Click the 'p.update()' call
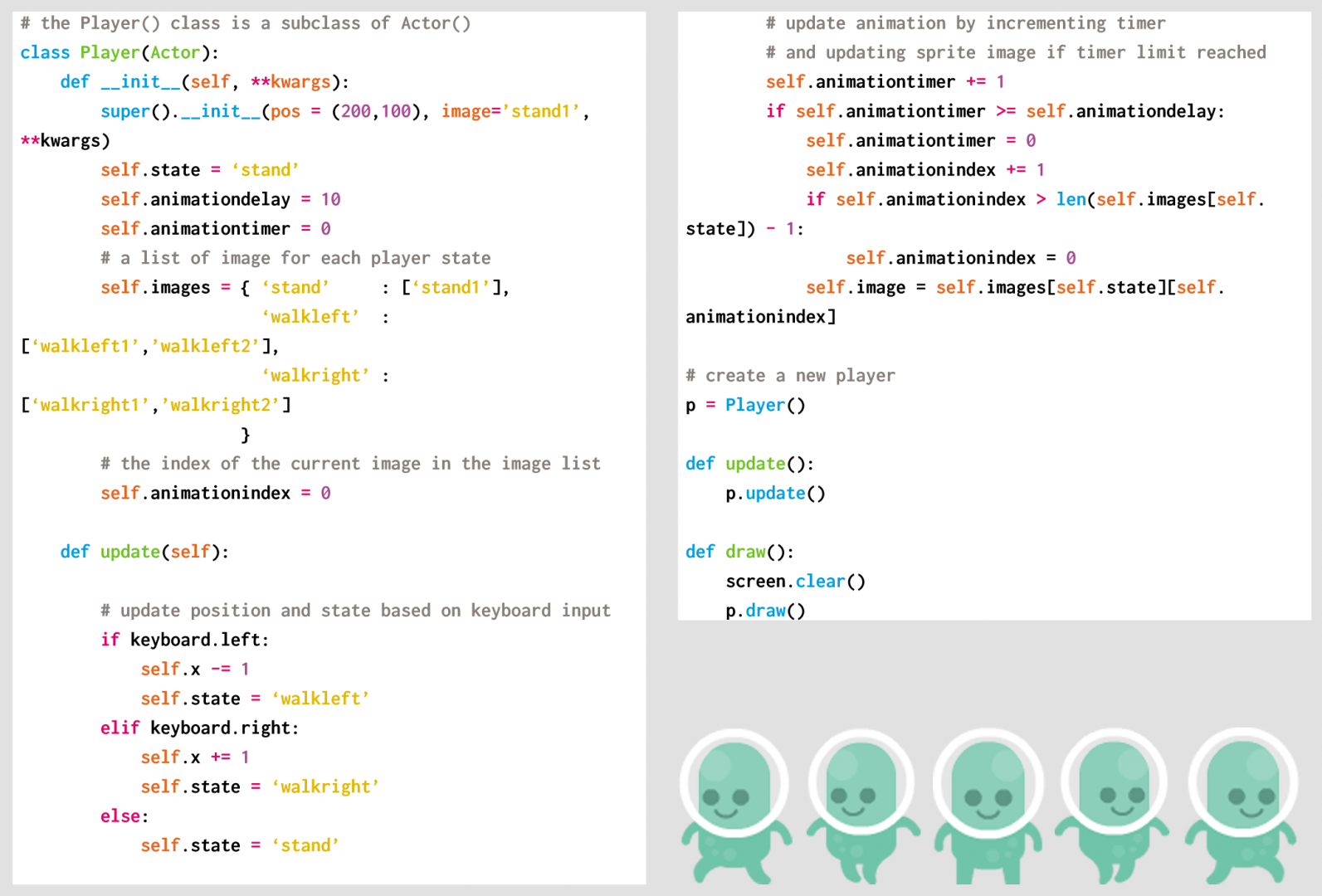Screen dimensions: 1322x896 (x=775, y=494)
